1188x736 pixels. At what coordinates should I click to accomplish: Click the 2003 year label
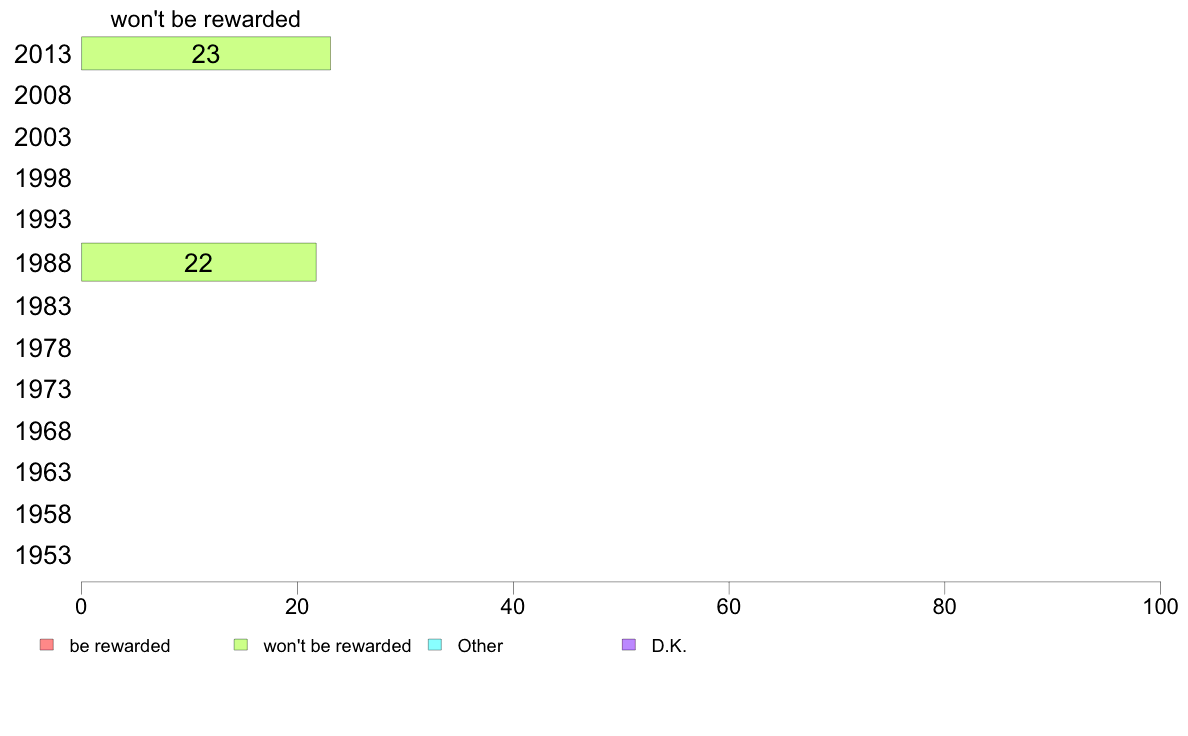coord(42,137)
